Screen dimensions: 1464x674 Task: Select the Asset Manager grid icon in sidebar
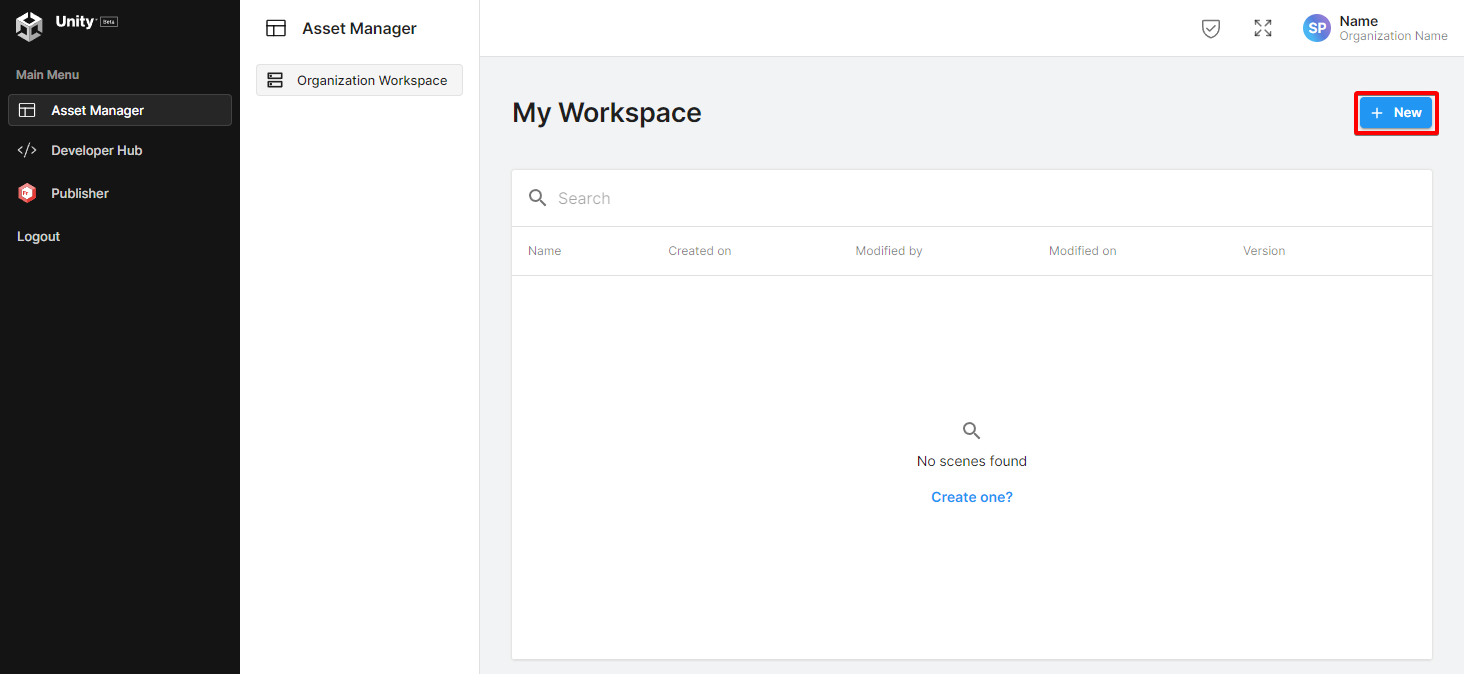coord(27,110)
